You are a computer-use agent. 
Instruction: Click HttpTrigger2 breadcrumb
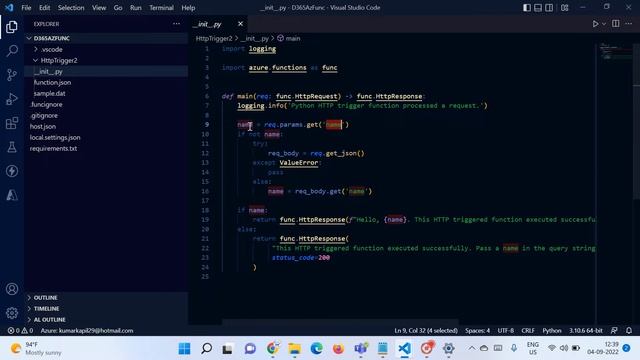[214, 38]
